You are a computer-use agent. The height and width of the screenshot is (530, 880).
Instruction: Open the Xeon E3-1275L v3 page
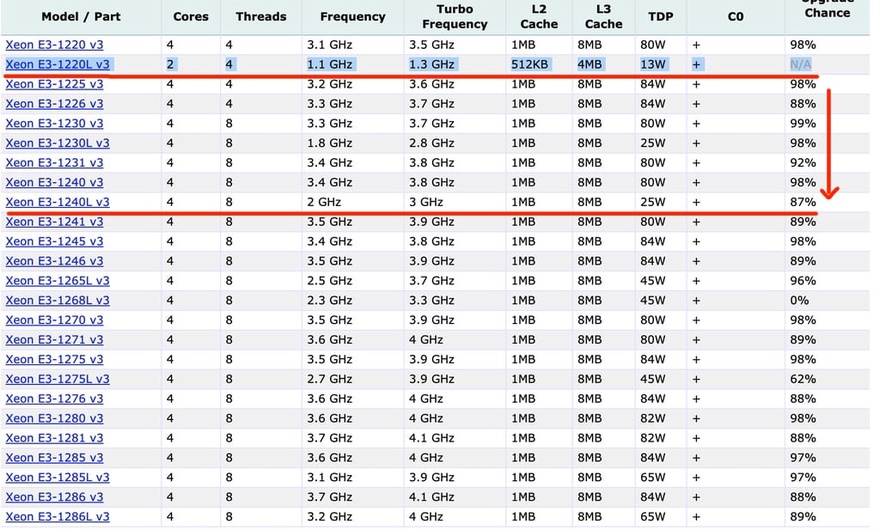(x=57, y=379)
